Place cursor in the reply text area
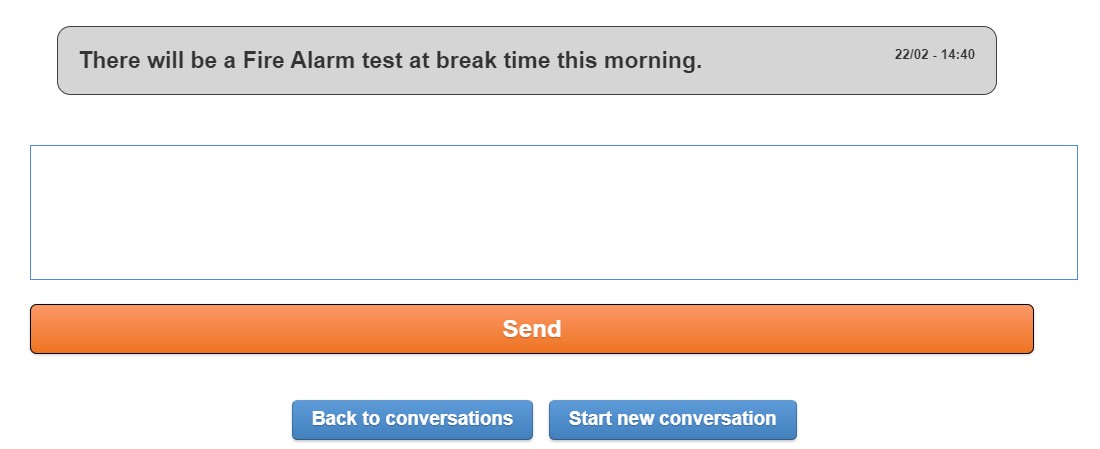 (x=553, y=212)
